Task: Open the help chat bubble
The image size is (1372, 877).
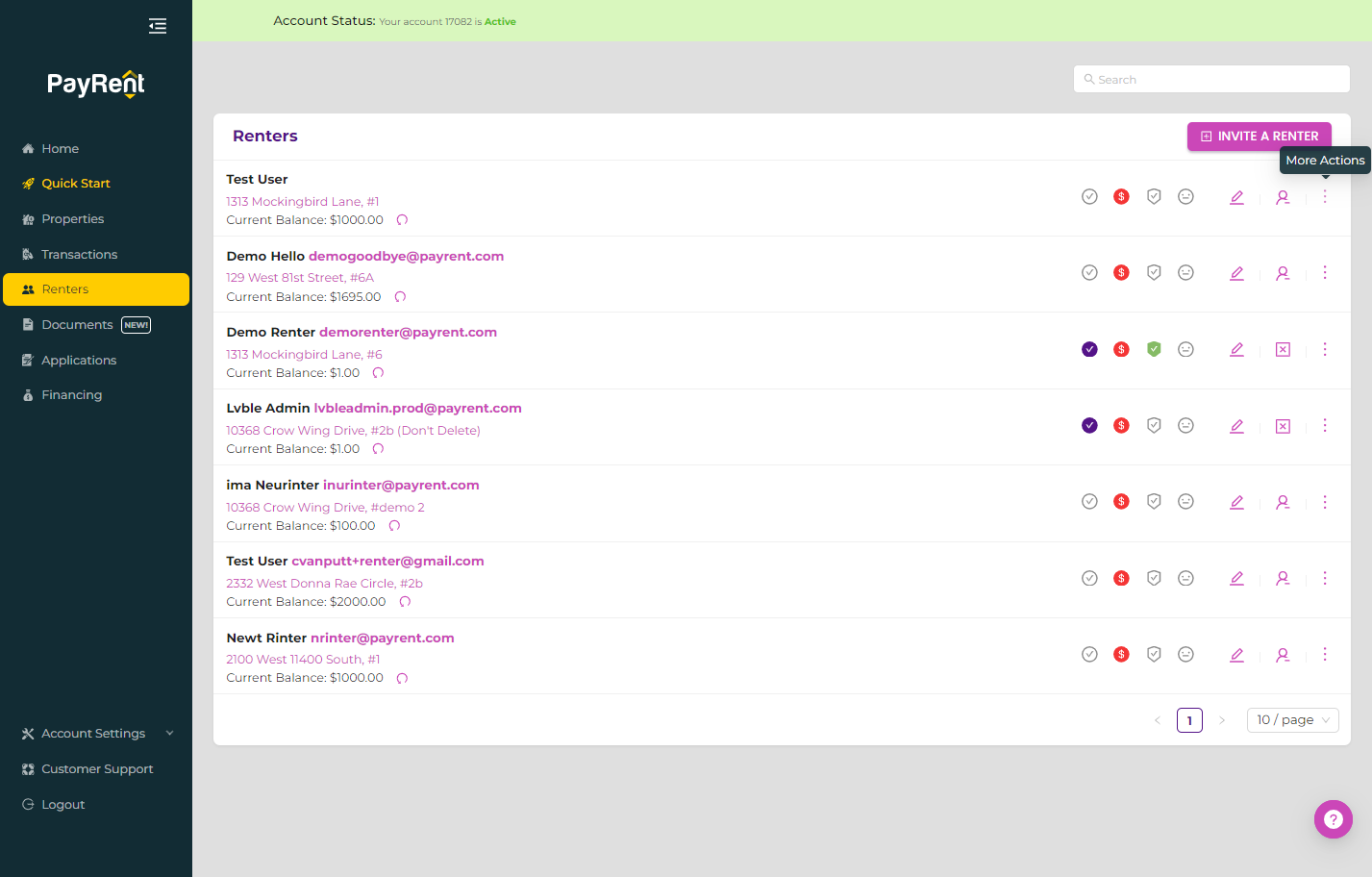Action: [x=1333, y=819]
